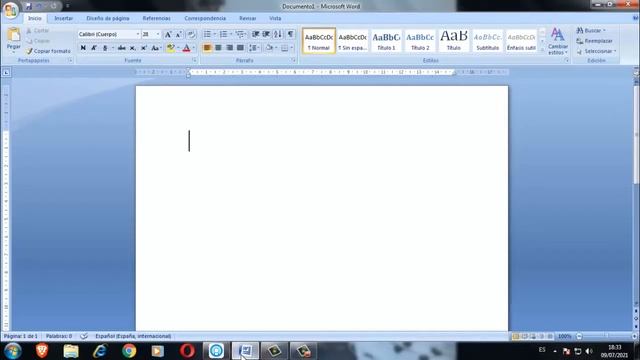Click the spelling check status icon
The image size is (640, 360).
84,336
